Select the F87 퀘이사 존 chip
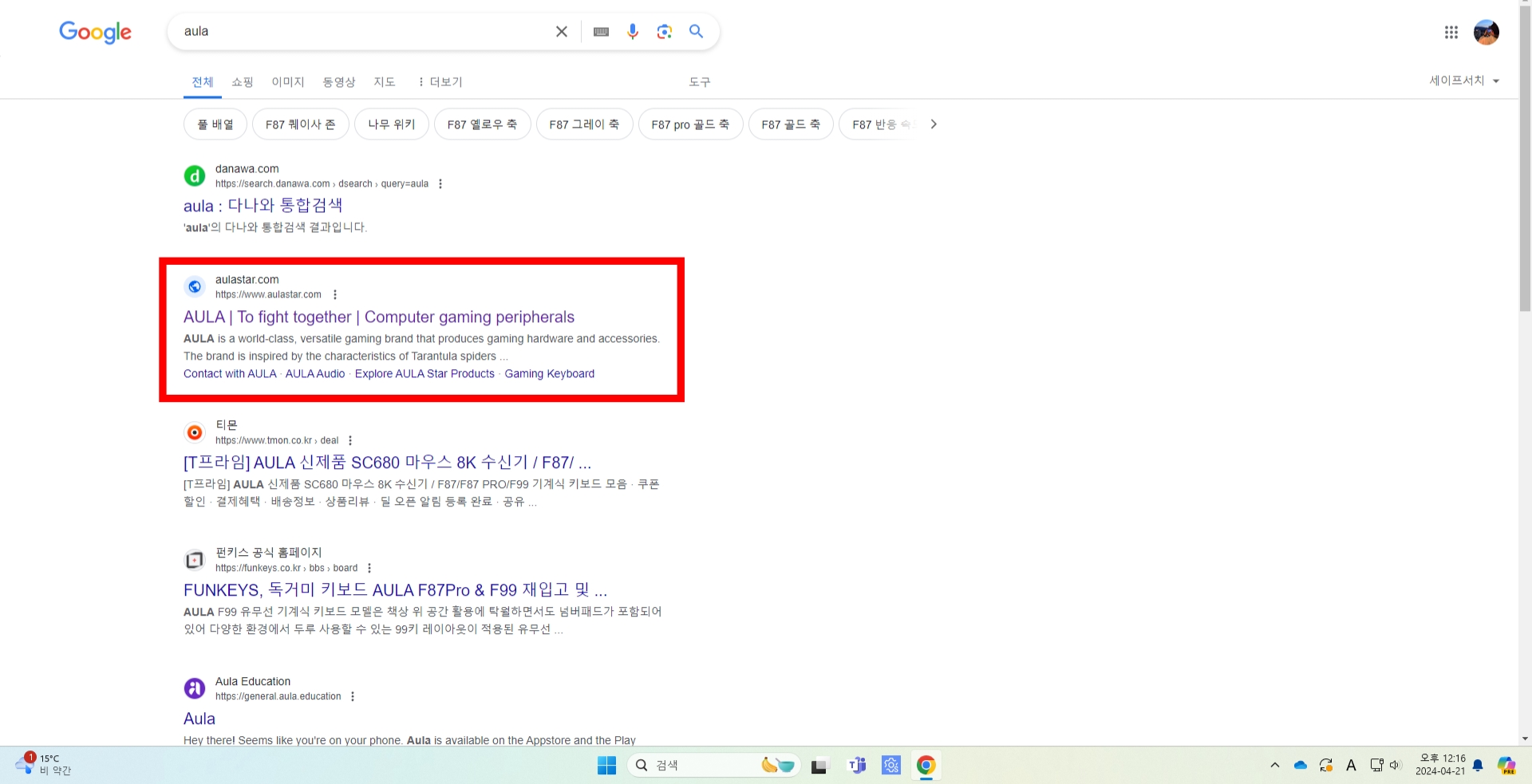 point(300,124)
